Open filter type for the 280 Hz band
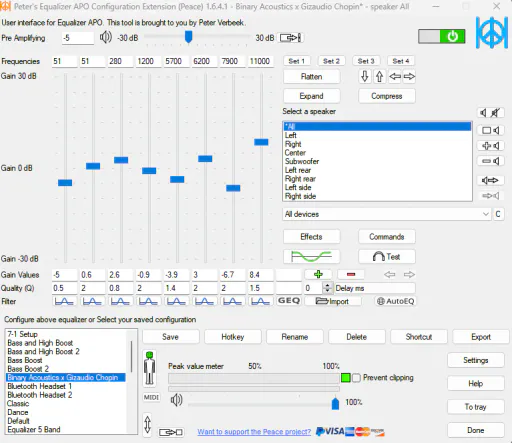The image size is (512, 443). tap(120, 301)
